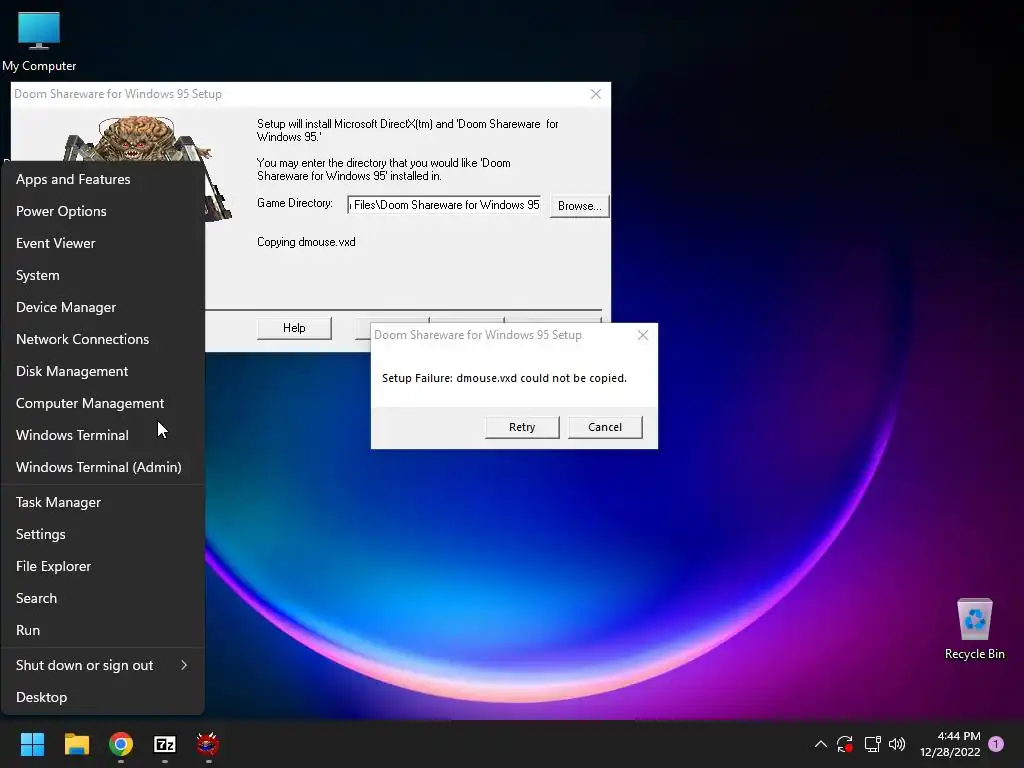Viewport: 1024px width, 768px height.
Task: Close the main Doom Shareware Setup window
Action: click(596, 94)
